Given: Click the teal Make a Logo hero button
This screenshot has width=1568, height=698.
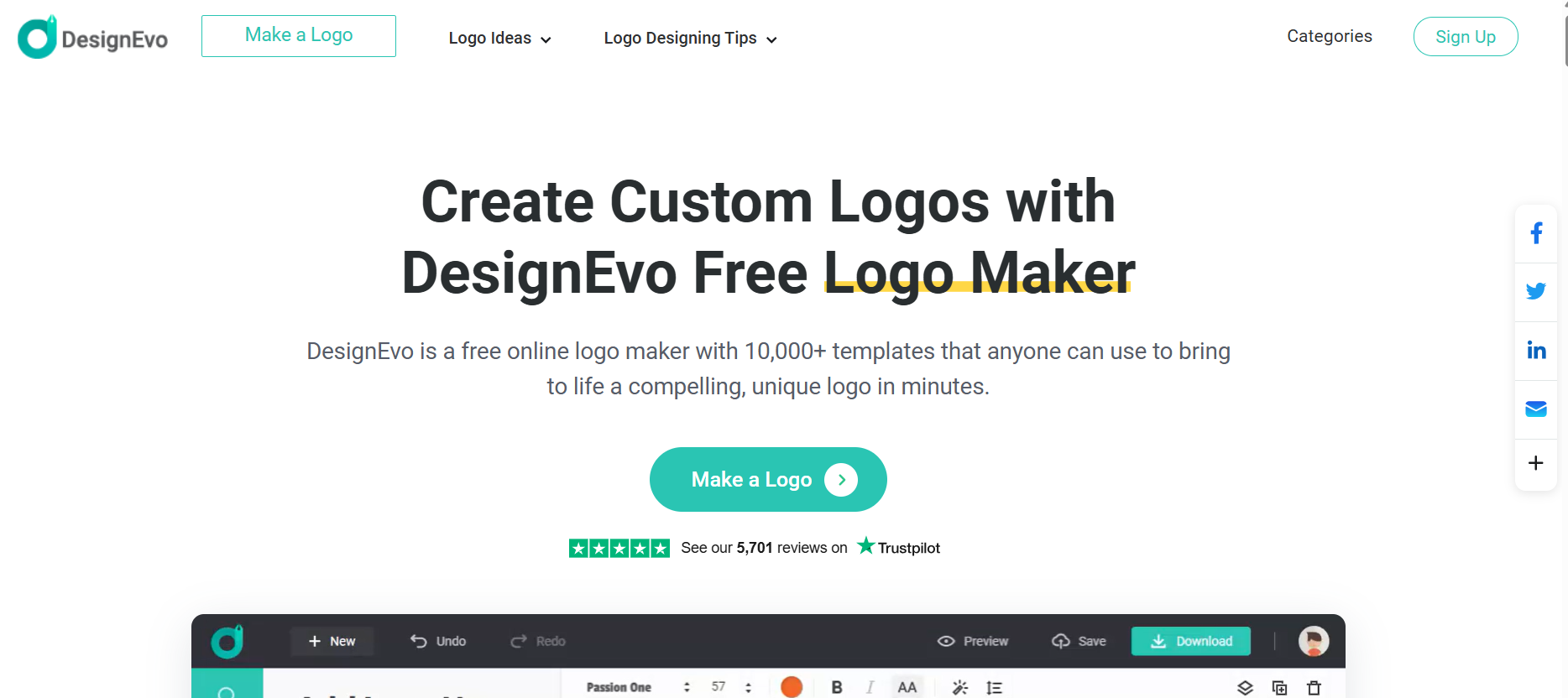Looking at the screenshot, I should coord(768,479).
